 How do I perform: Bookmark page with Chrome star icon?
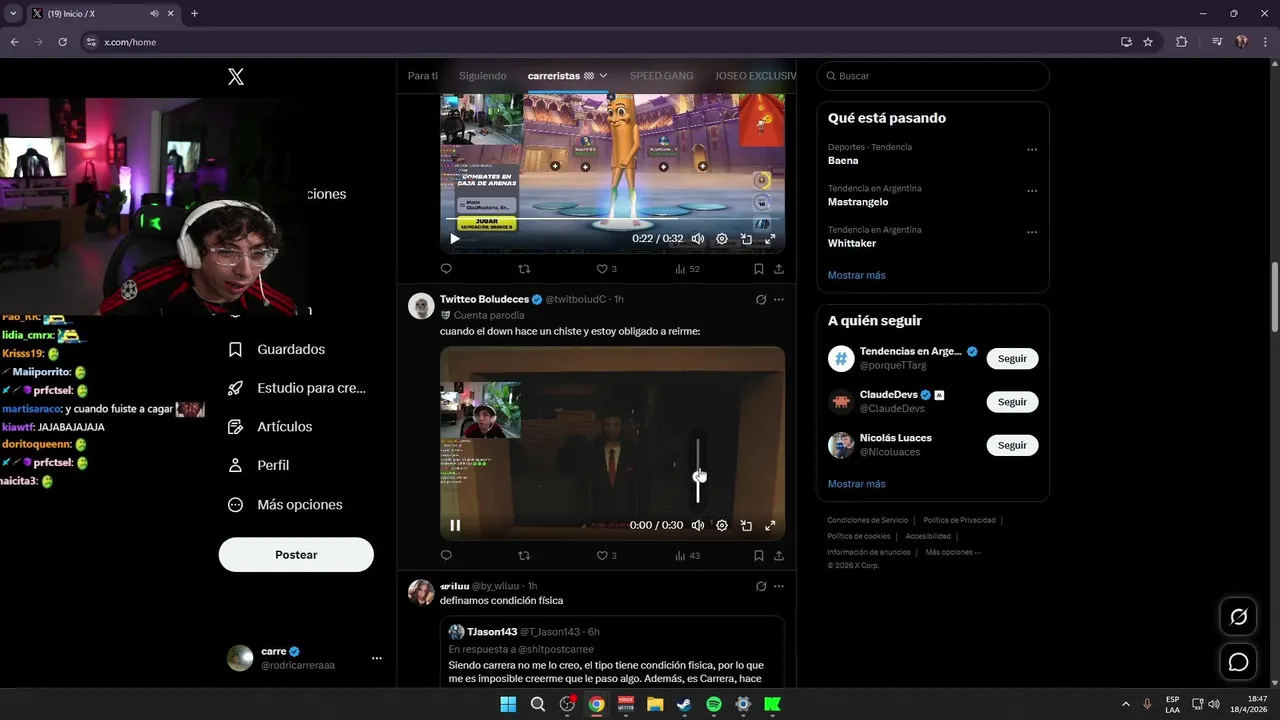pos(1148,42)
